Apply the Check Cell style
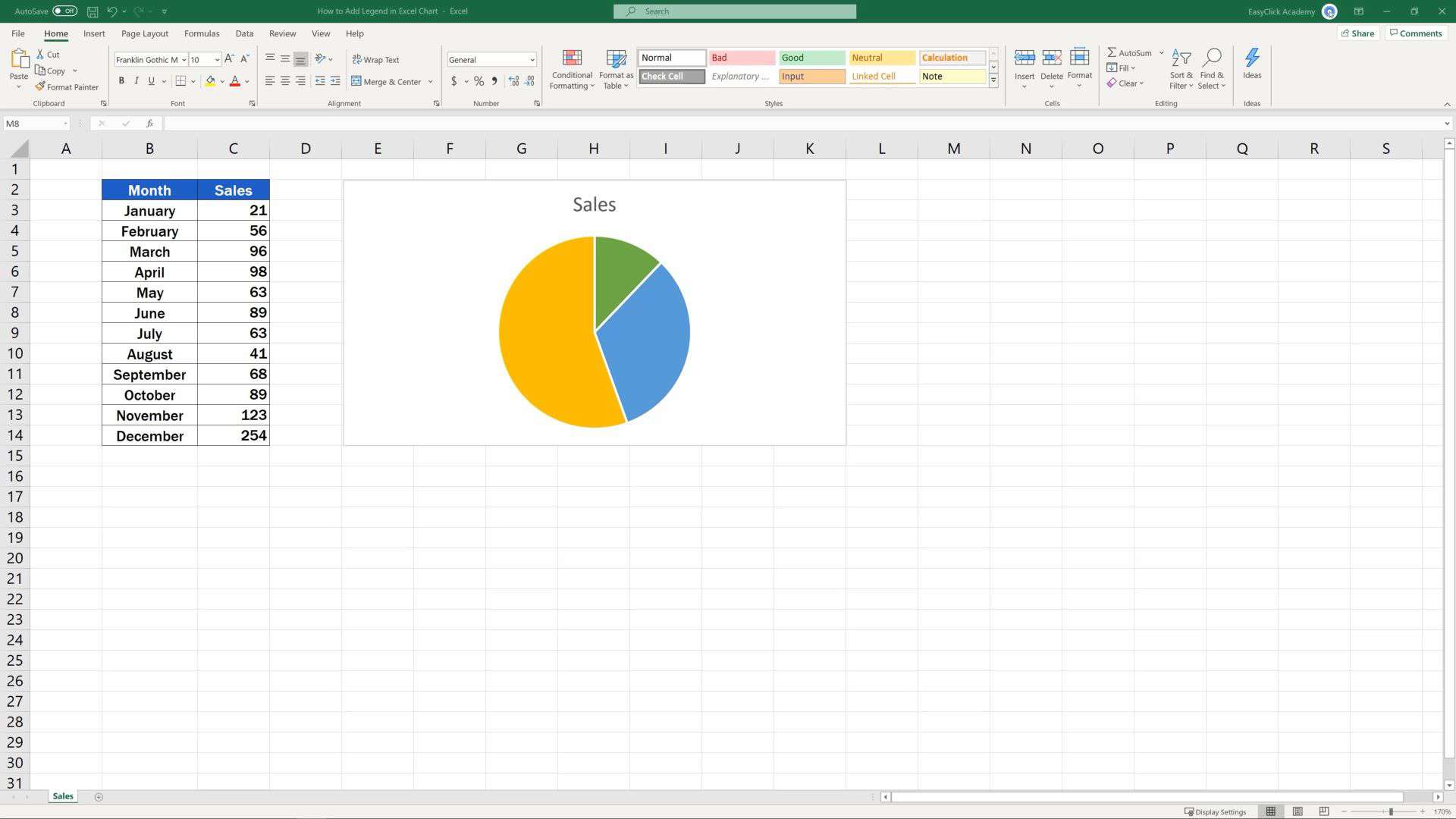1456x819 pixels. pyautogui.click(x=672, y=77)
